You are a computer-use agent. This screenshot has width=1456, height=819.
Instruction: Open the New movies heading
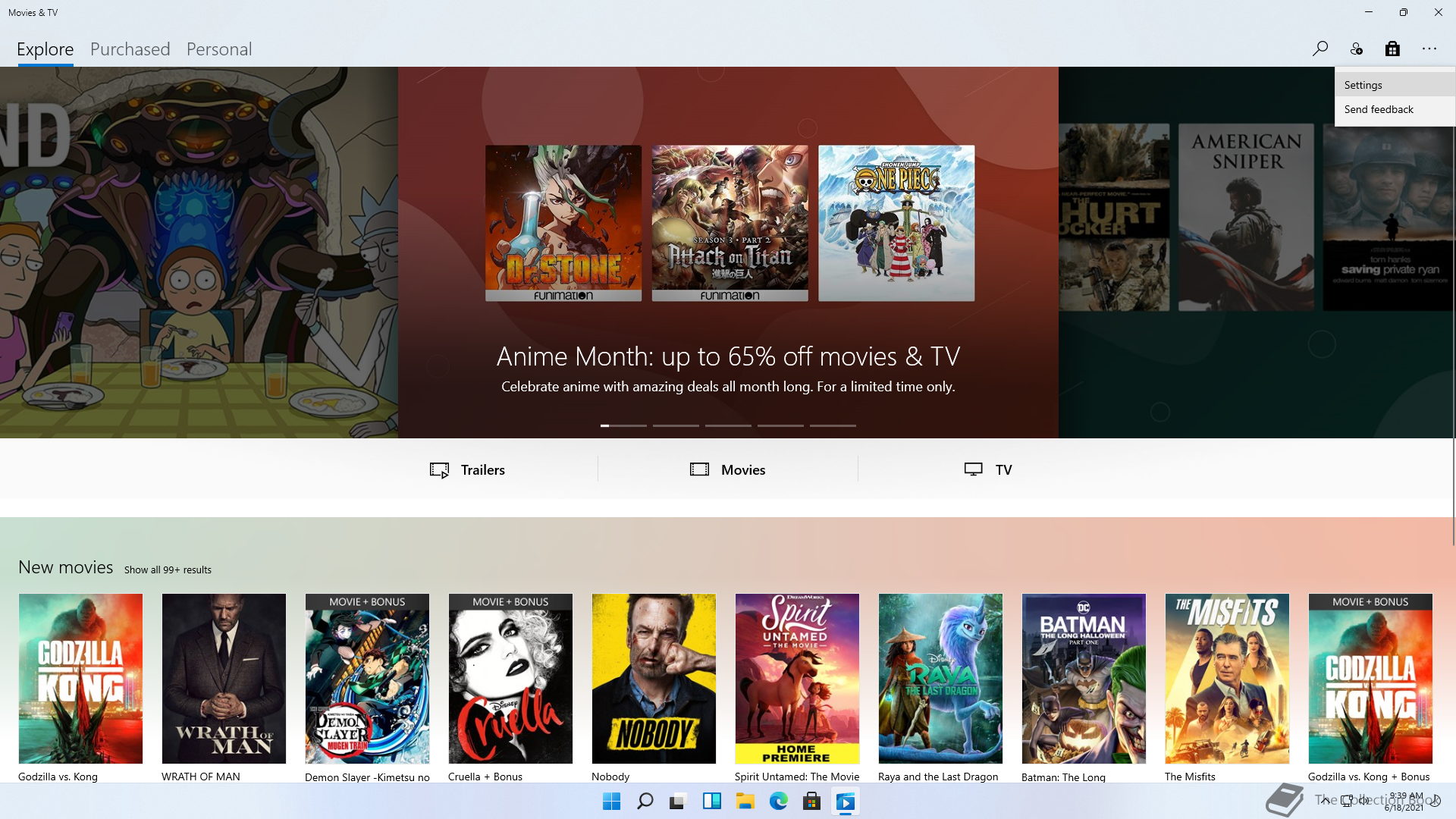pos(66,567)
